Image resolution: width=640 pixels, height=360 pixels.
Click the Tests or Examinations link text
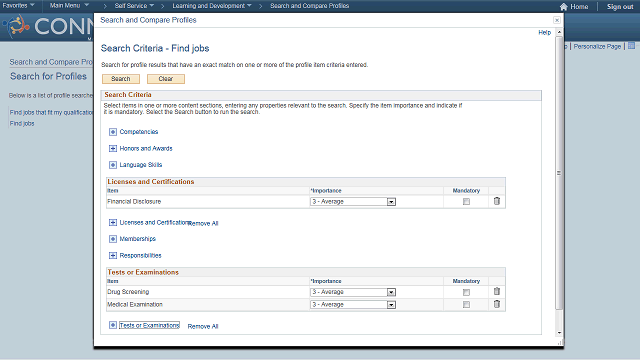click(149, 325)
